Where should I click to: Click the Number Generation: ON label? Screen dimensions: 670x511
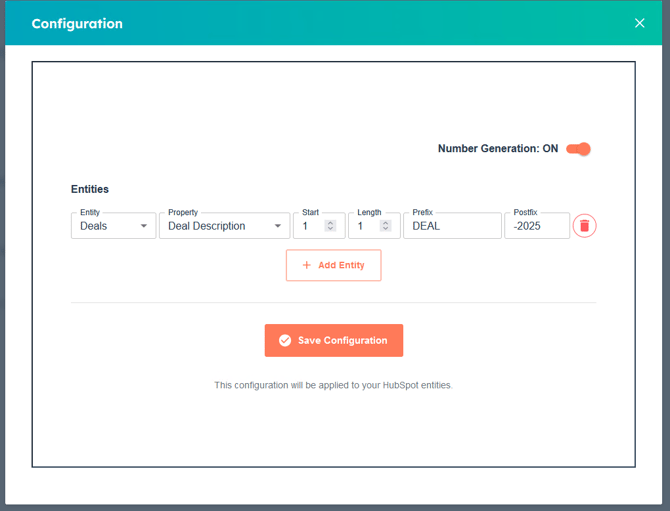click(x=497, y=149)
